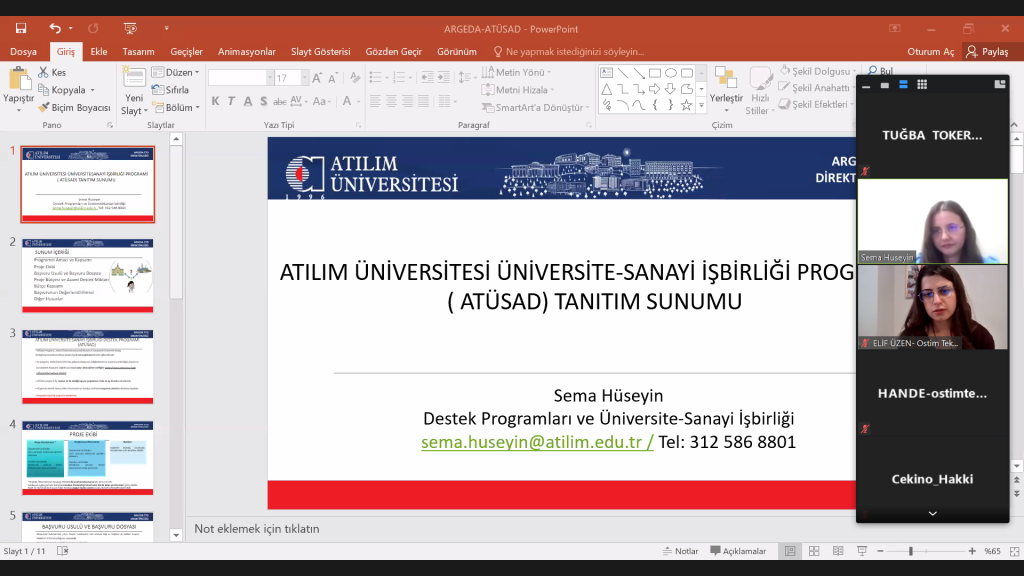Toggle italic (T) formatting
This screenshot has width=1024, height=576.
pos(230,101)
